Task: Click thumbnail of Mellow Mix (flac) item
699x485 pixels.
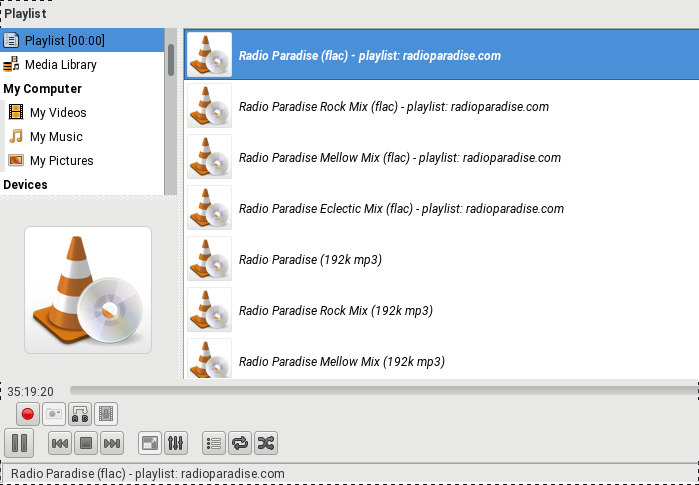Action: pos(210,156)
